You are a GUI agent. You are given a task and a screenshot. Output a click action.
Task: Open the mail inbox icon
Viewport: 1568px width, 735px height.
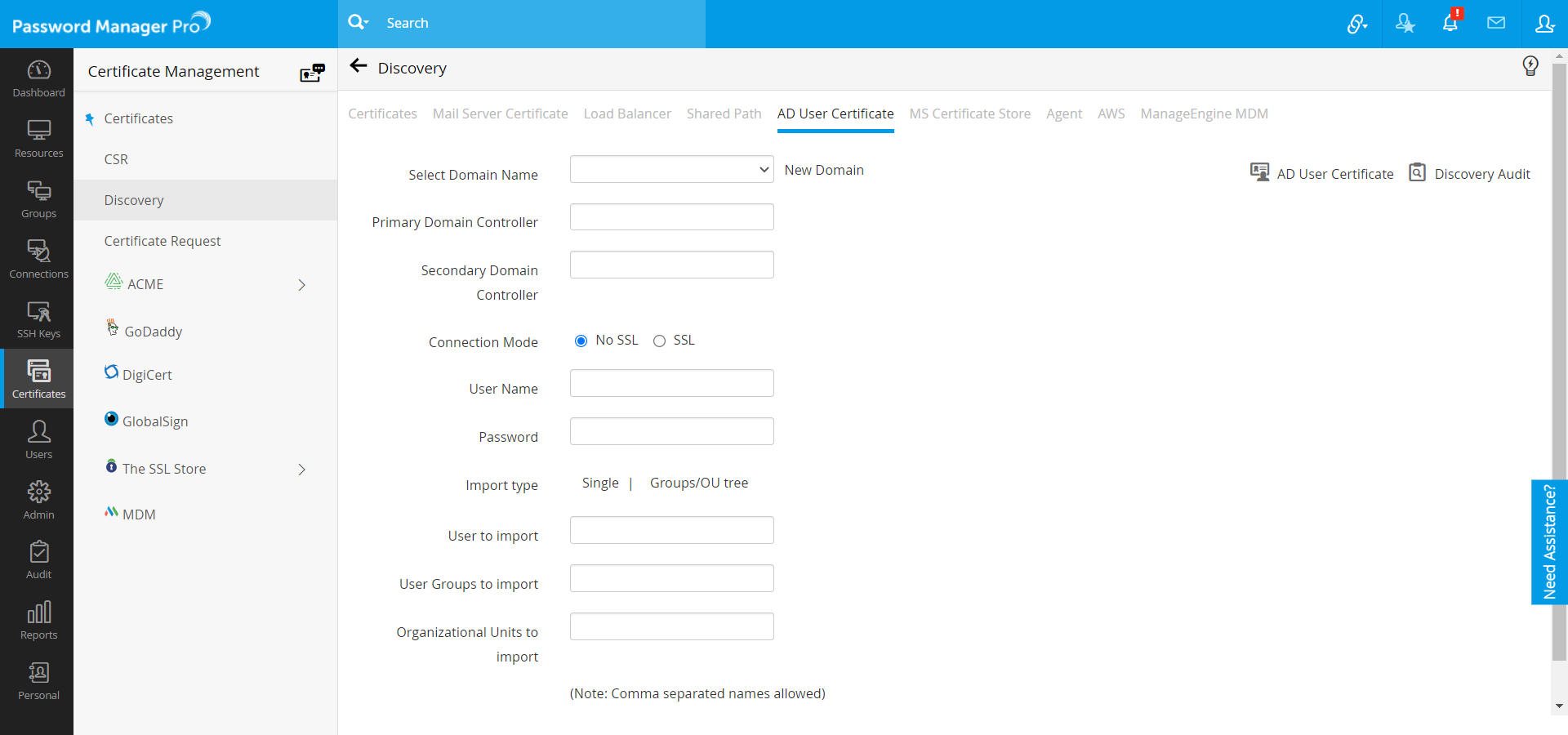coord(1497,23)
